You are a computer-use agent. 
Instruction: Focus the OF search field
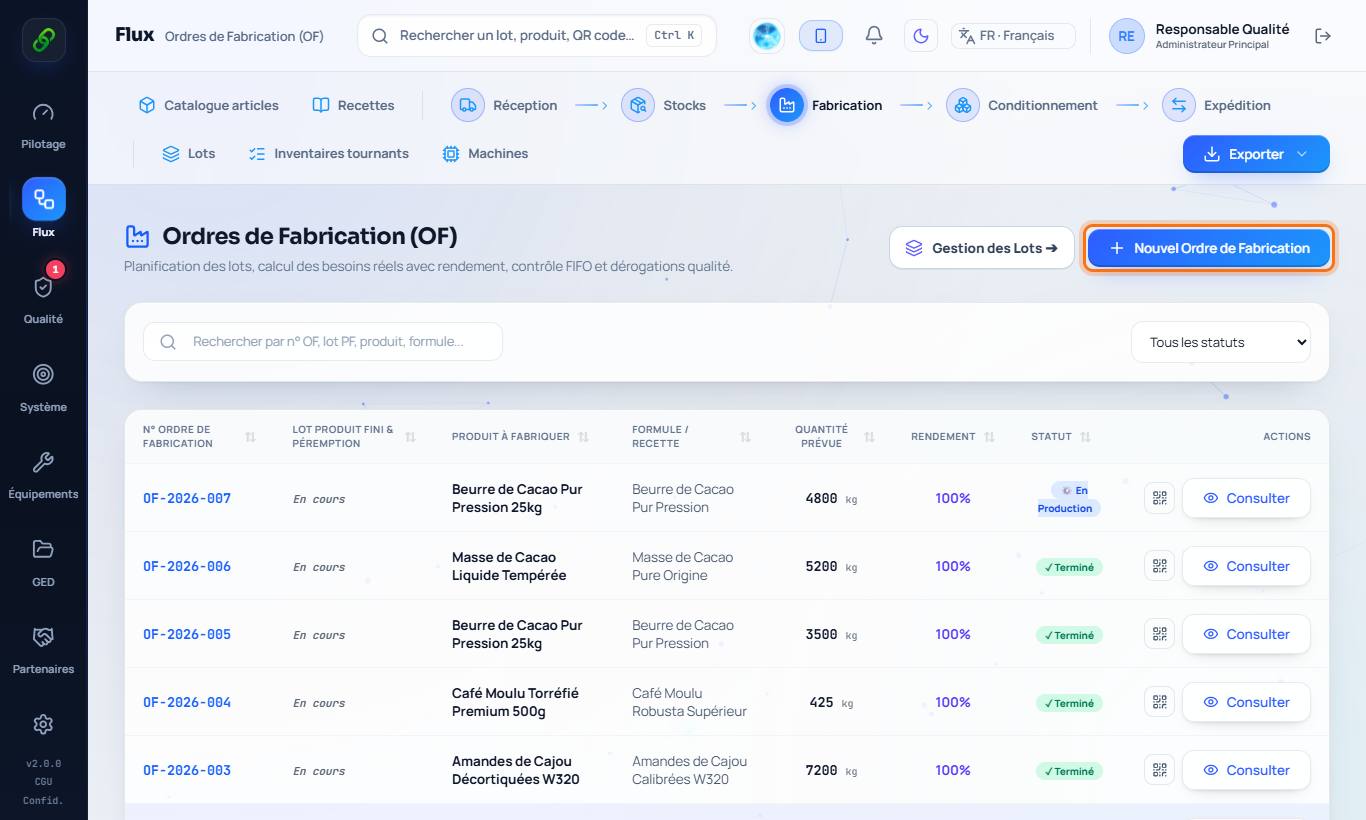coord(323,342)
